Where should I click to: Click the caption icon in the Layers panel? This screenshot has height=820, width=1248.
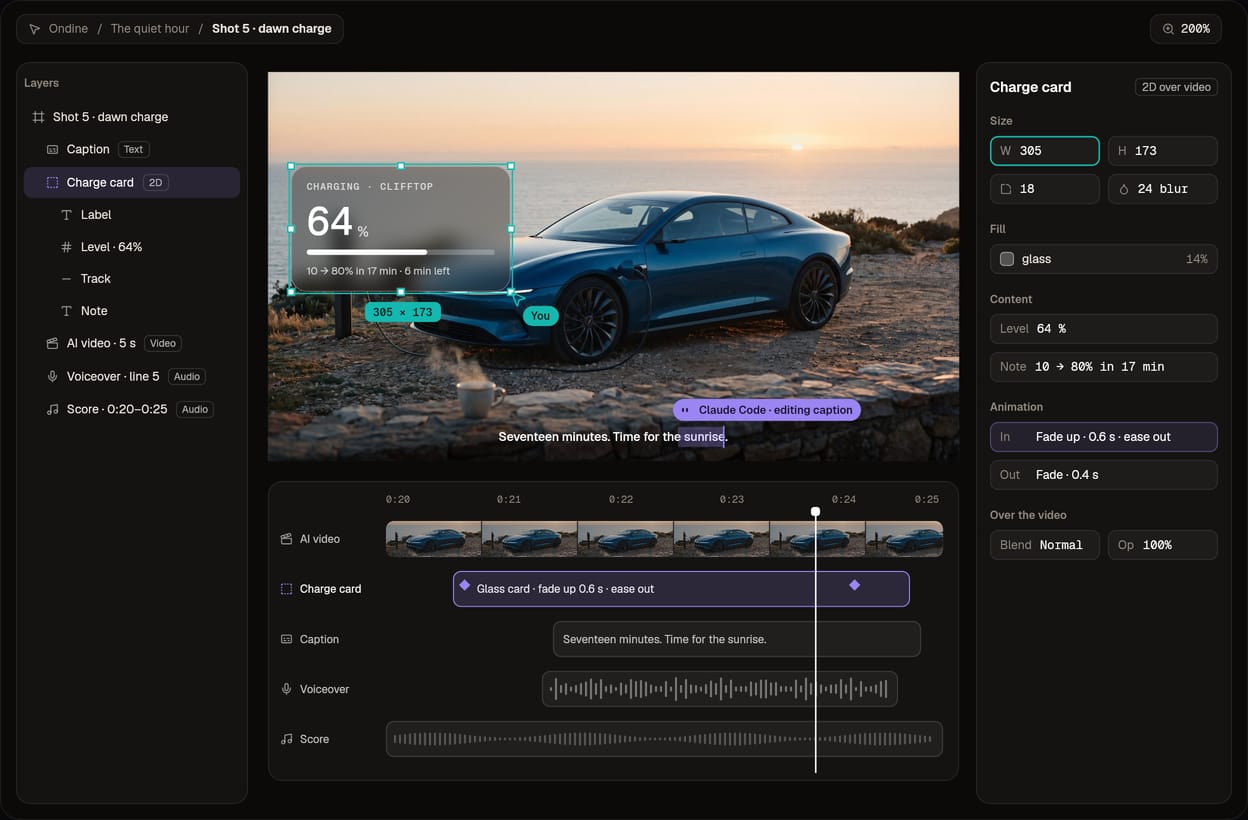(53, 149)
